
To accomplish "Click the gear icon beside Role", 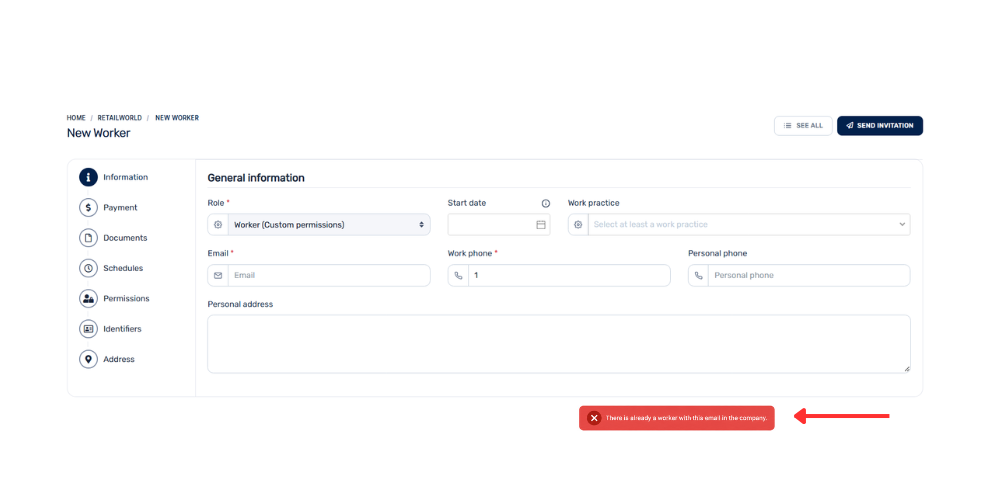I will pyautogui.click(x=218, y=224).
